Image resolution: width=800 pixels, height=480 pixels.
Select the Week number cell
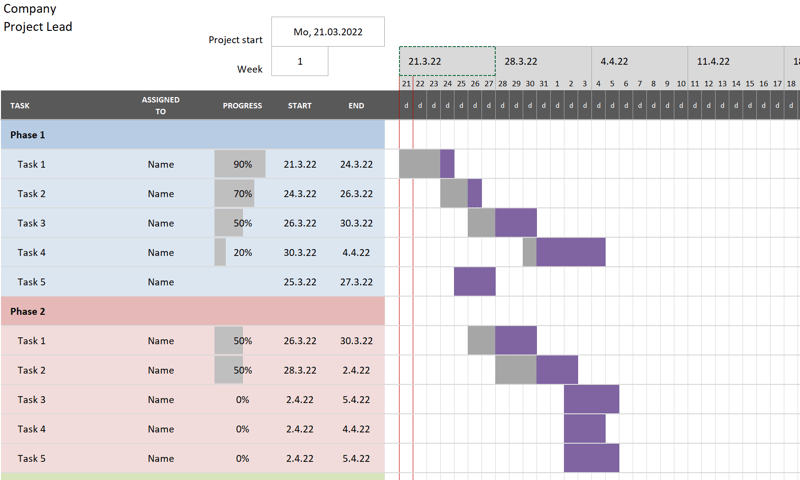[300, 61]
